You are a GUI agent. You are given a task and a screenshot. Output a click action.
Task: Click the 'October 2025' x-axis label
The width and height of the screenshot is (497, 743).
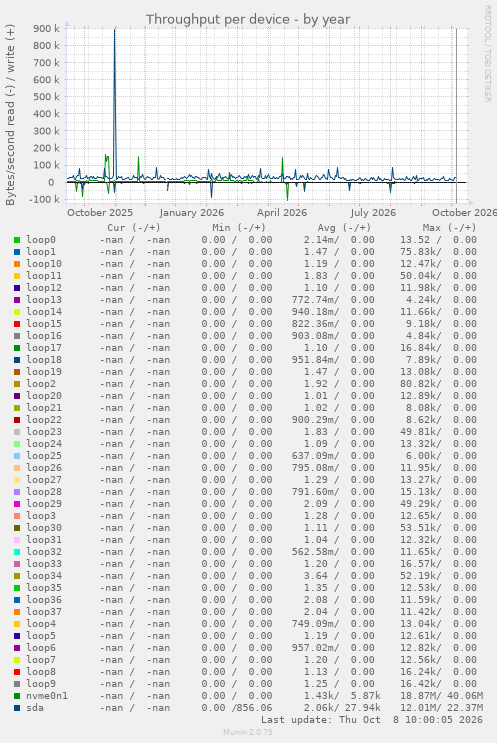coord(100,213)
